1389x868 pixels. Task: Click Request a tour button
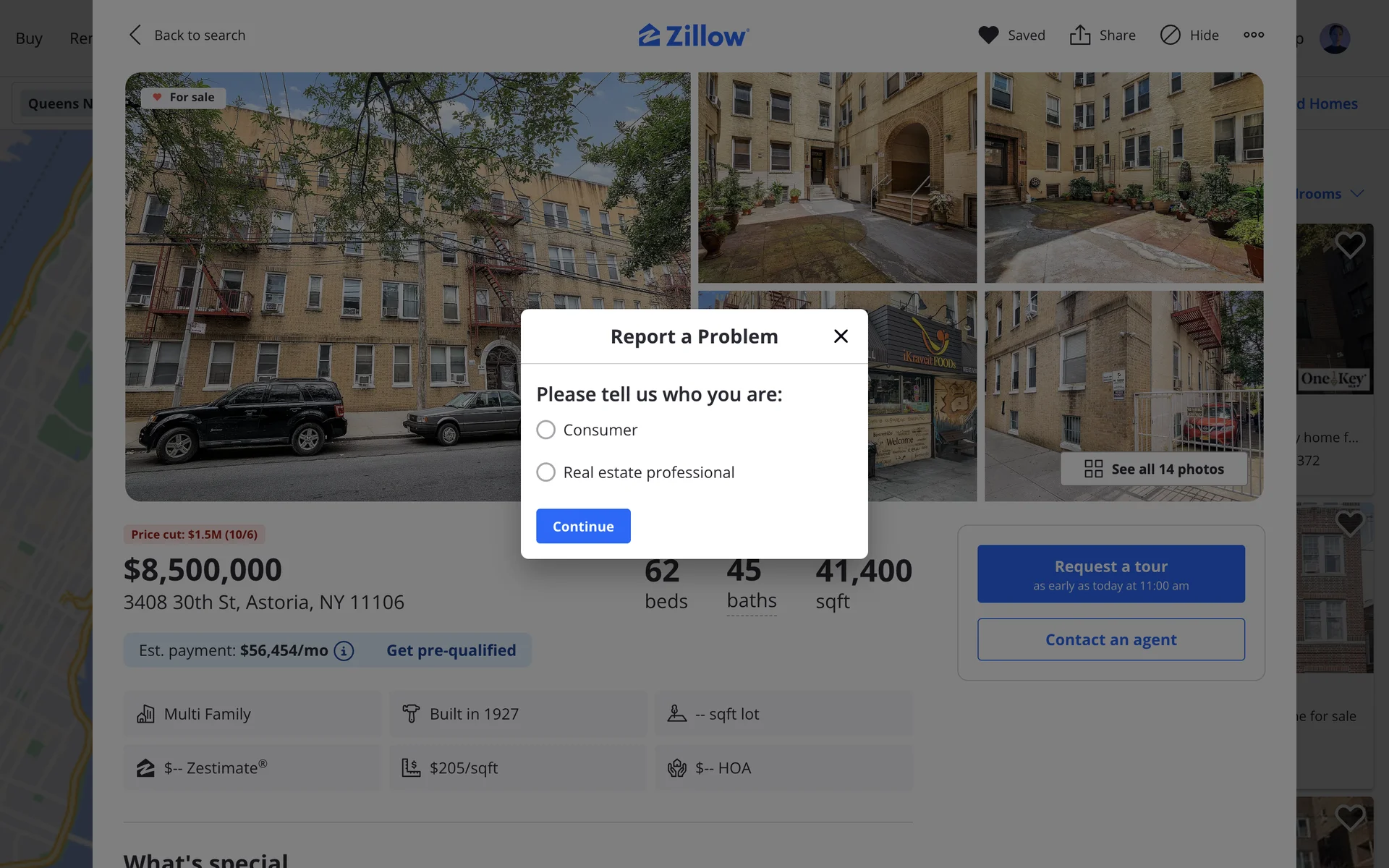[x=1111, y=574]
